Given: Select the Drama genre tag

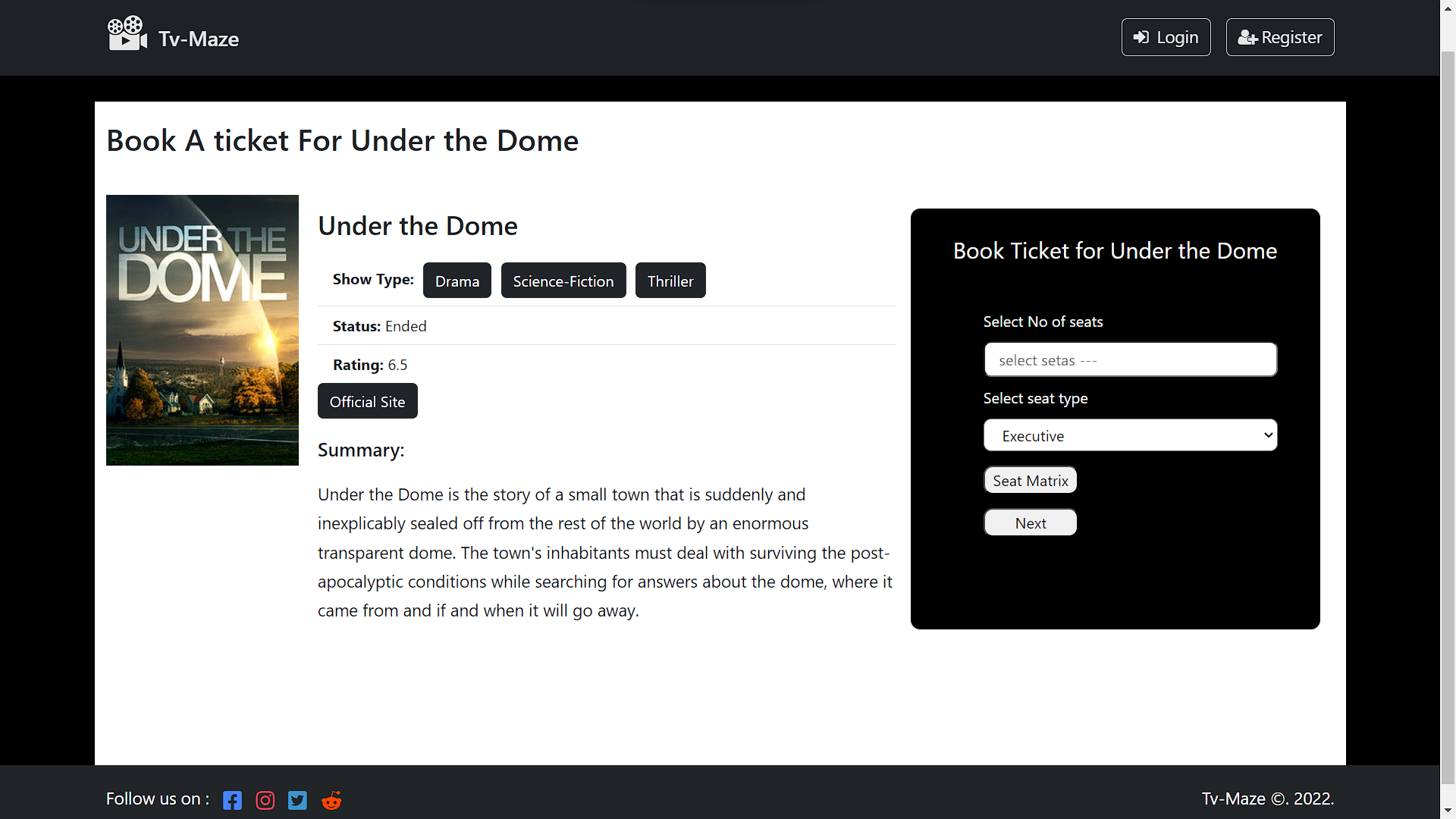Looking at the screenshot, I should tap(457, 281).
